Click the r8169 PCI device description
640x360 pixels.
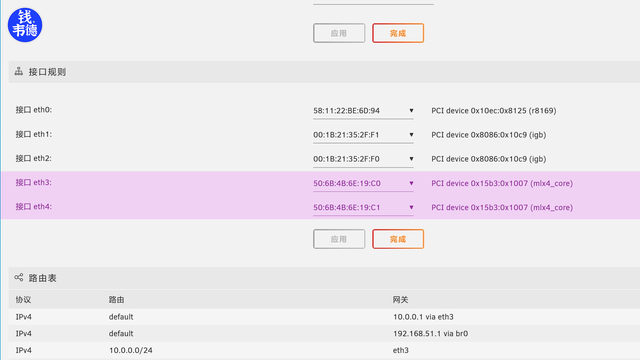[x=493, y=111]
